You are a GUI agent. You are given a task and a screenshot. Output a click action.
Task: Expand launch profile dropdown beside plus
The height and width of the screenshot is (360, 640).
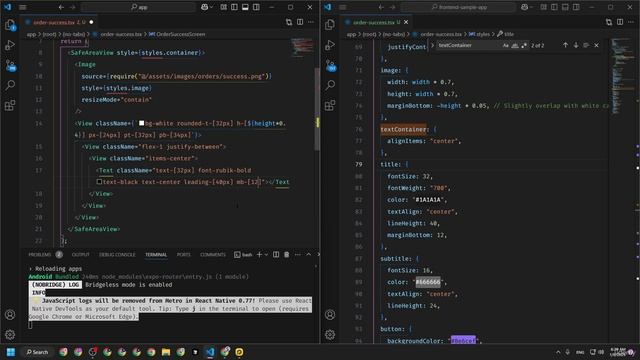pos(266,255)
